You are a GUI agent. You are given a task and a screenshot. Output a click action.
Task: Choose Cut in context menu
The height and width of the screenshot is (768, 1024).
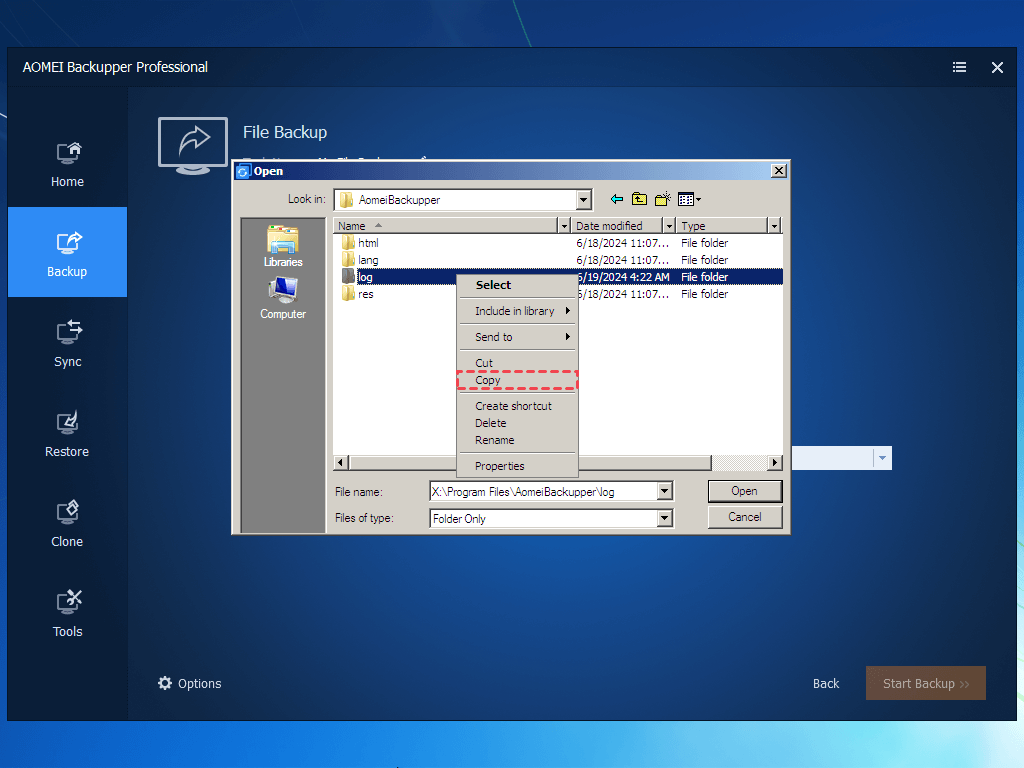coord(517,363)
